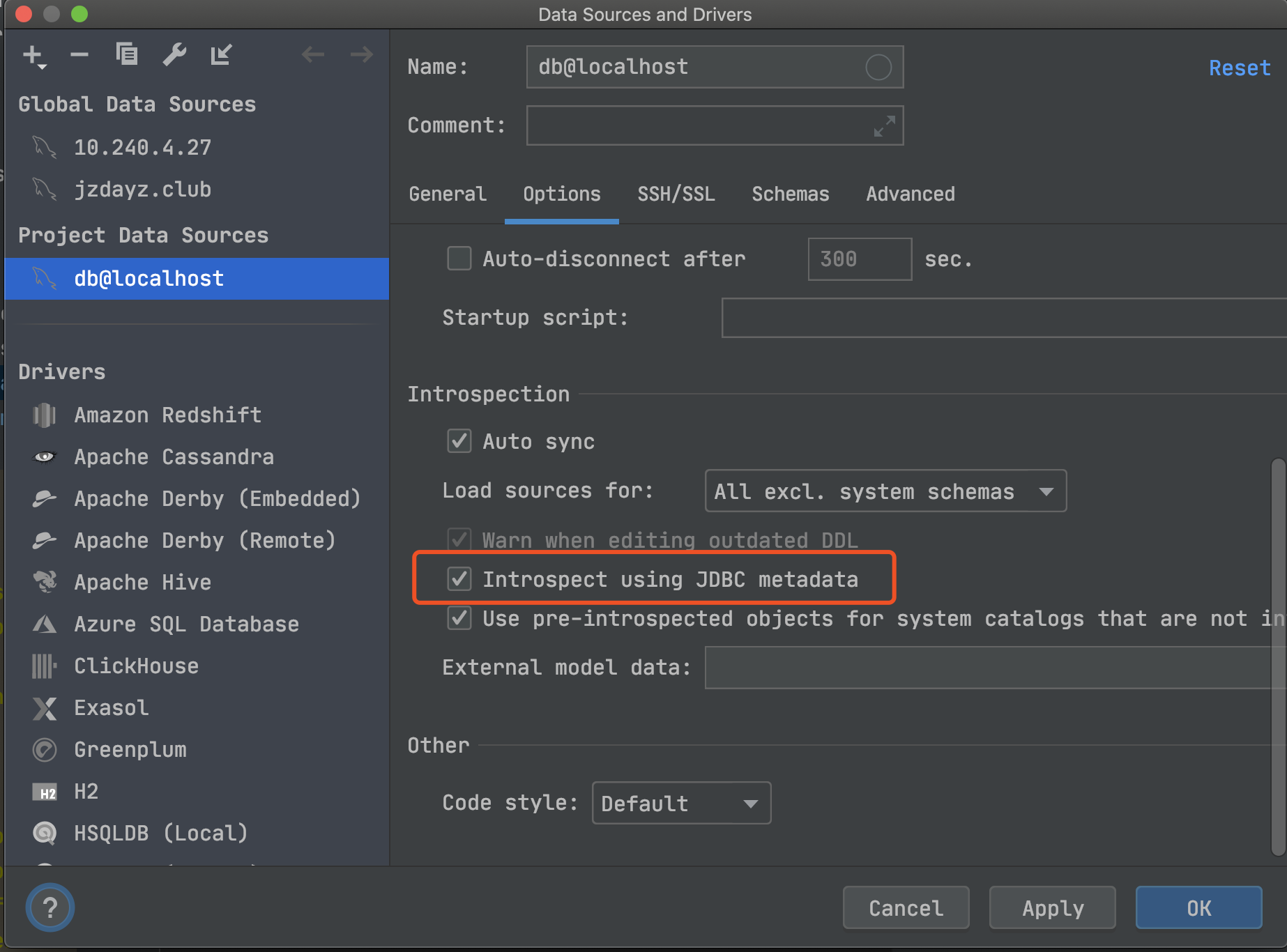The width and height of the screenshot is (1287, 952).
Task: Enable Auto-disconnect after checkbox
Action: pyautogui.click(x=459, y=259)
